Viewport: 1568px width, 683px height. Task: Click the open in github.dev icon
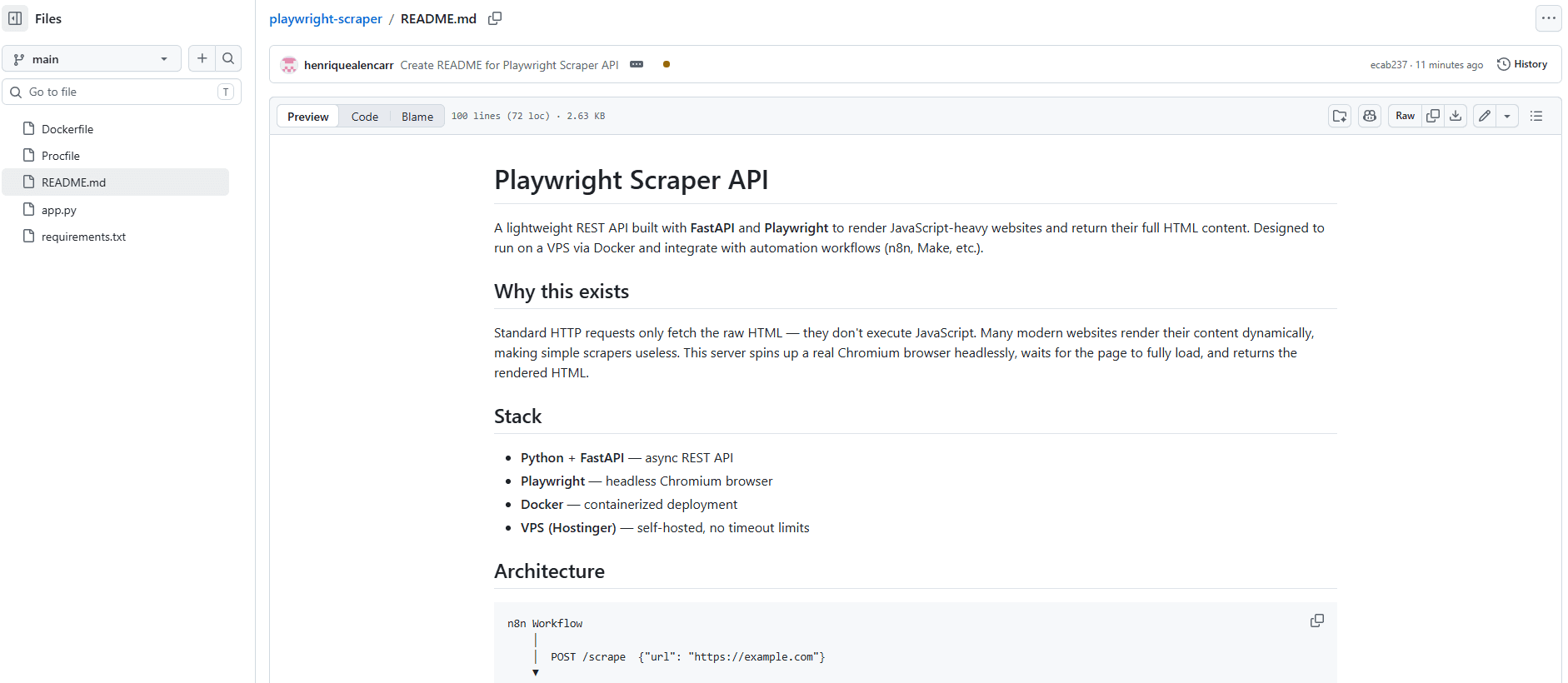point(1340,116)
